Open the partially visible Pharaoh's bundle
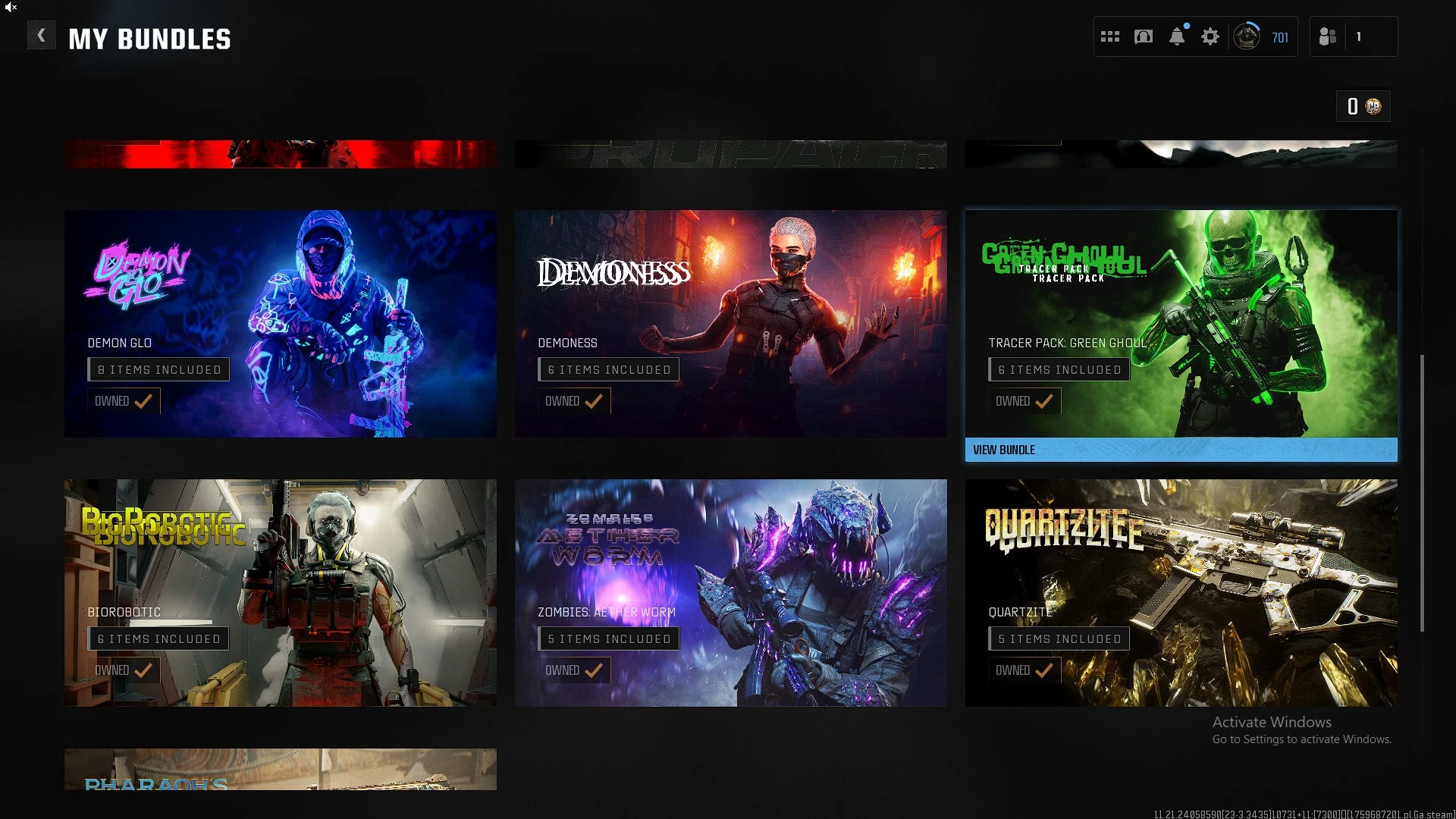This screenshot has height=819, width=1456. [281, 769]
